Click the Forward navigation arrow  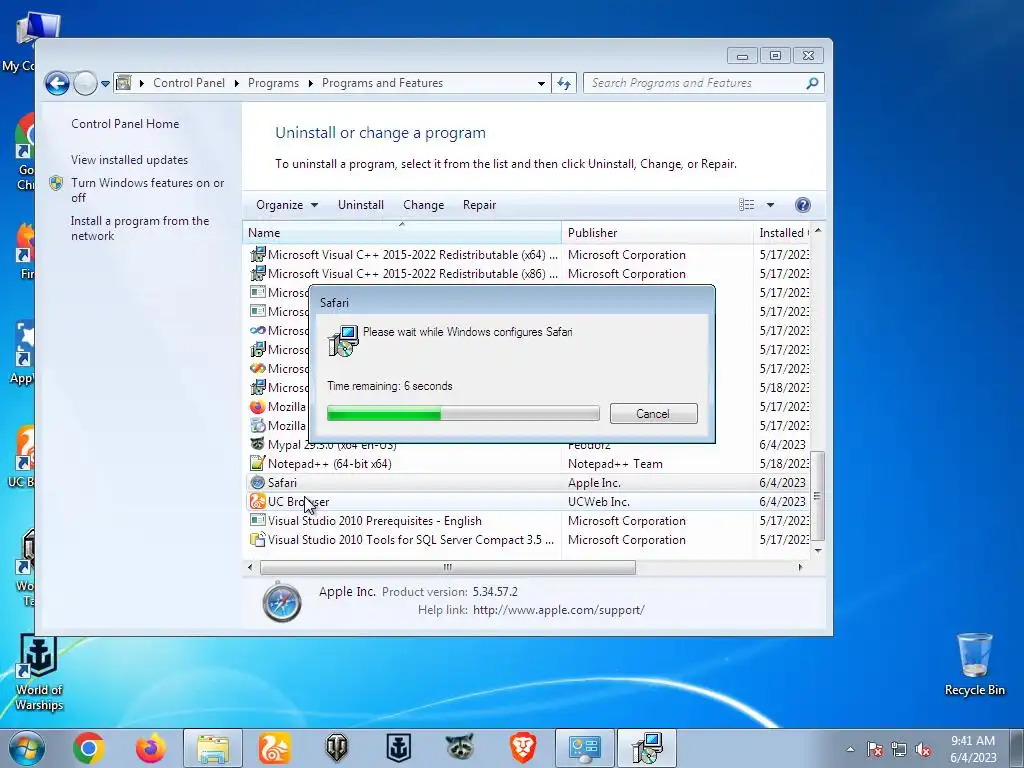click(86, 84)
